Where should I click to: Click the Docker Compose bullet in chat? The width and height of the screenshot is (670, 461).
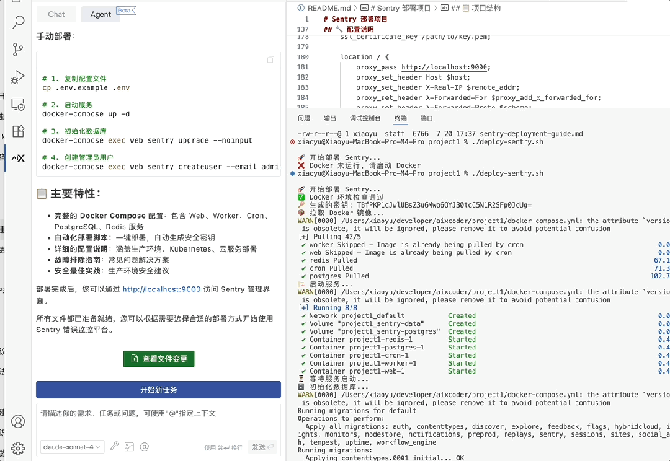(x=162, y=221)
